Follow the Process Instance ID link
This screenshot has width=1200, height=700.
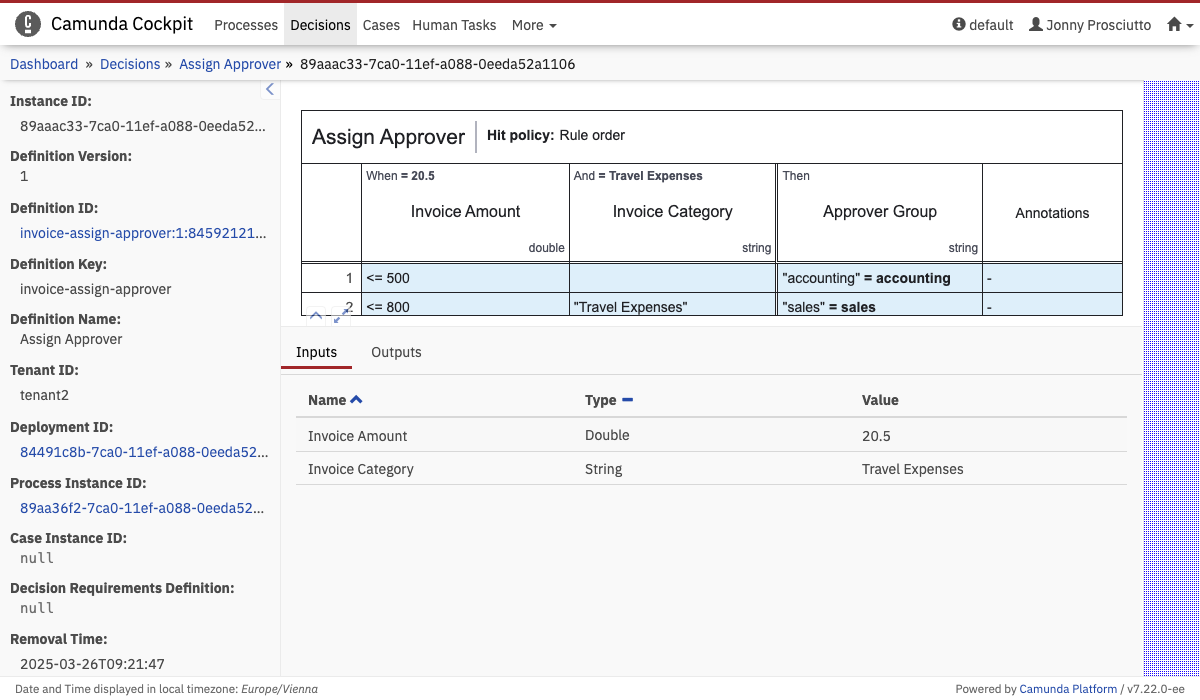pos(143,508)
